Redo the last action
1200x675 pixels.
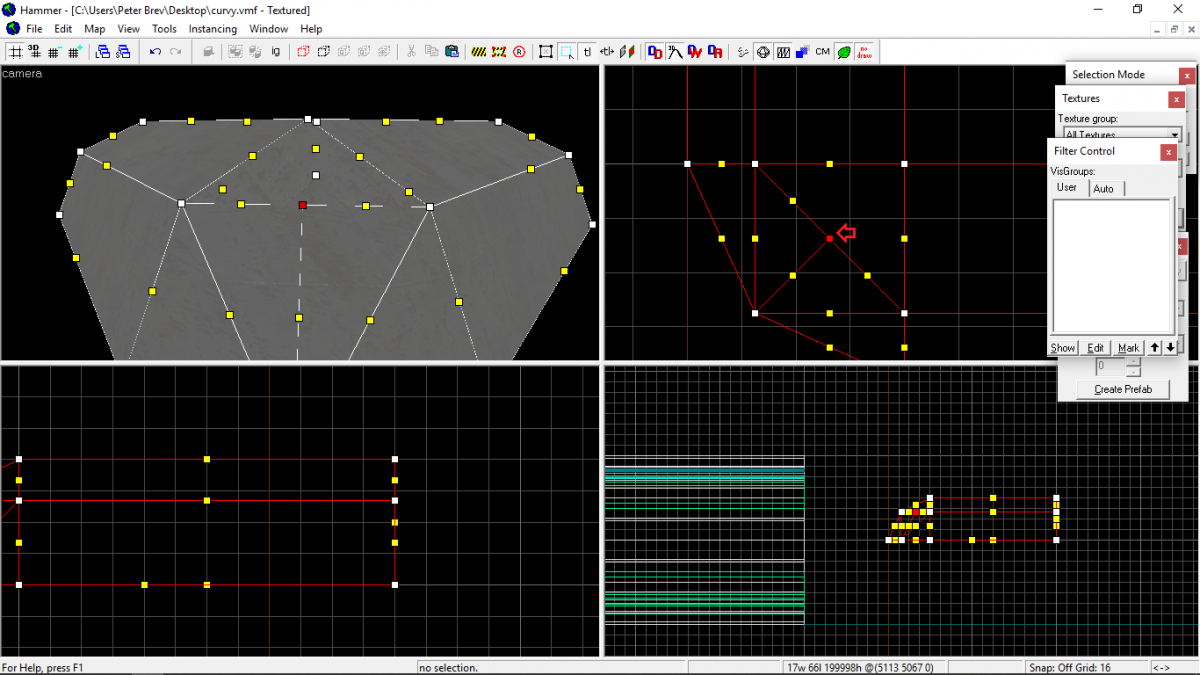pos(174,51)
